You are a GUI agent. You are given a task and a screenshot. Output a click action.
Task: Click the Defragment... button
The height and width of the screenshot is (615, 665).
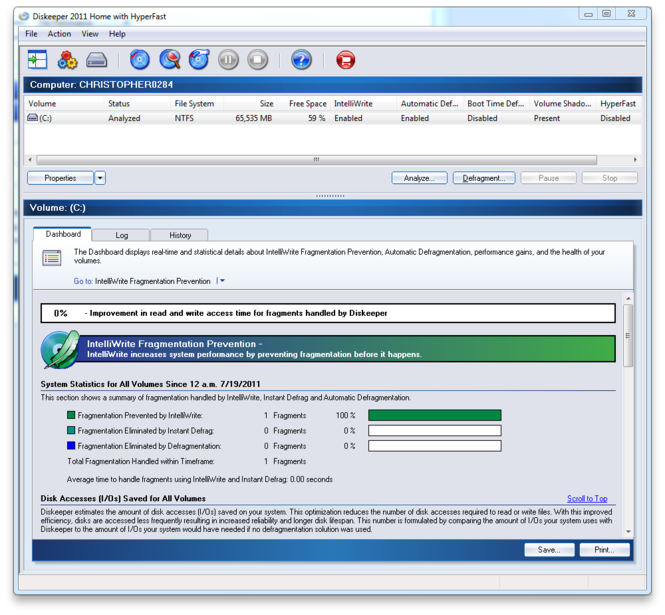[x=484, y=178]
